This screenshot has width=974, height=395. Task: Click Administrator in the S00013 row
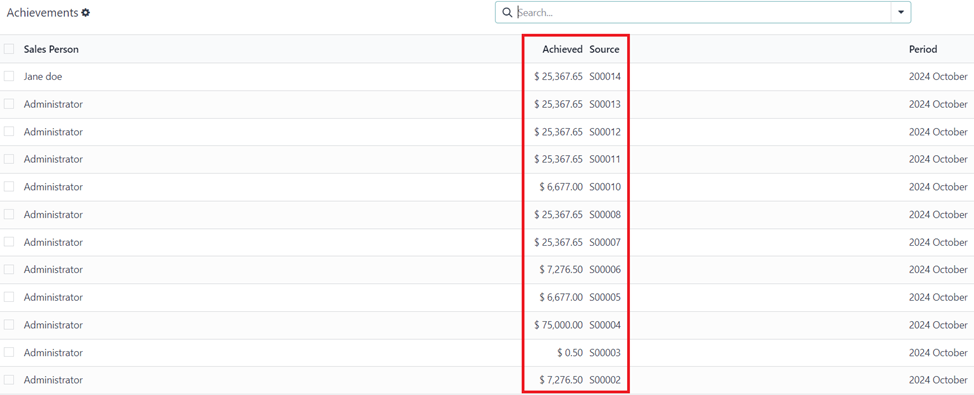pos(53,104)
